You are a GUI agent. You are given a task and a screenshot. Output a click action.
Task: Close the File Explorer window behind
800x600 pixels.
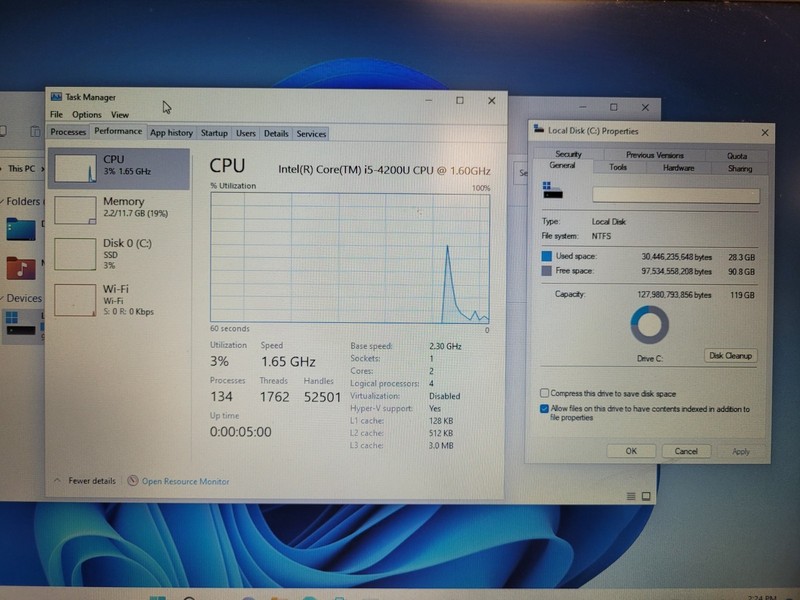[x=645, y=108]
